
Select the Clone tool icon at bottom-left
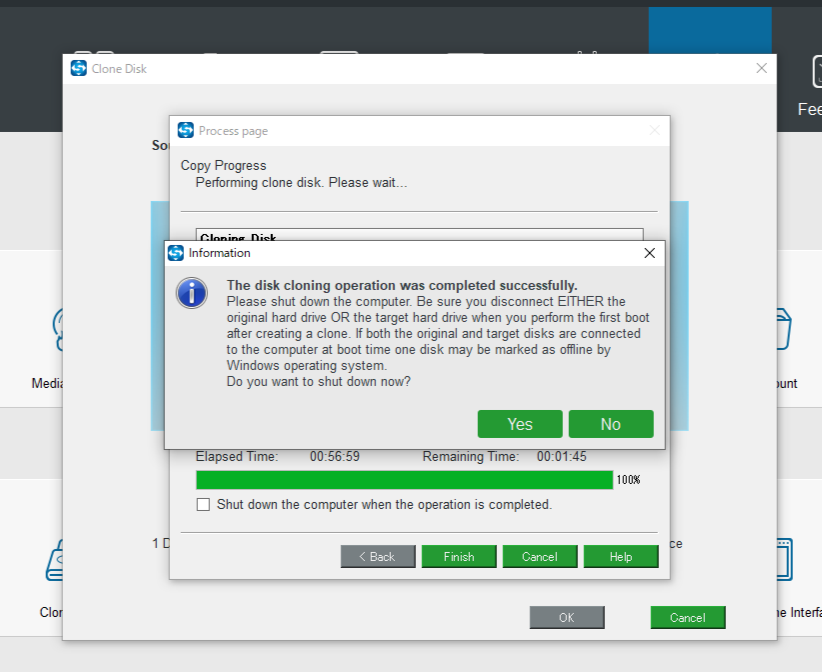coord(55,562)
